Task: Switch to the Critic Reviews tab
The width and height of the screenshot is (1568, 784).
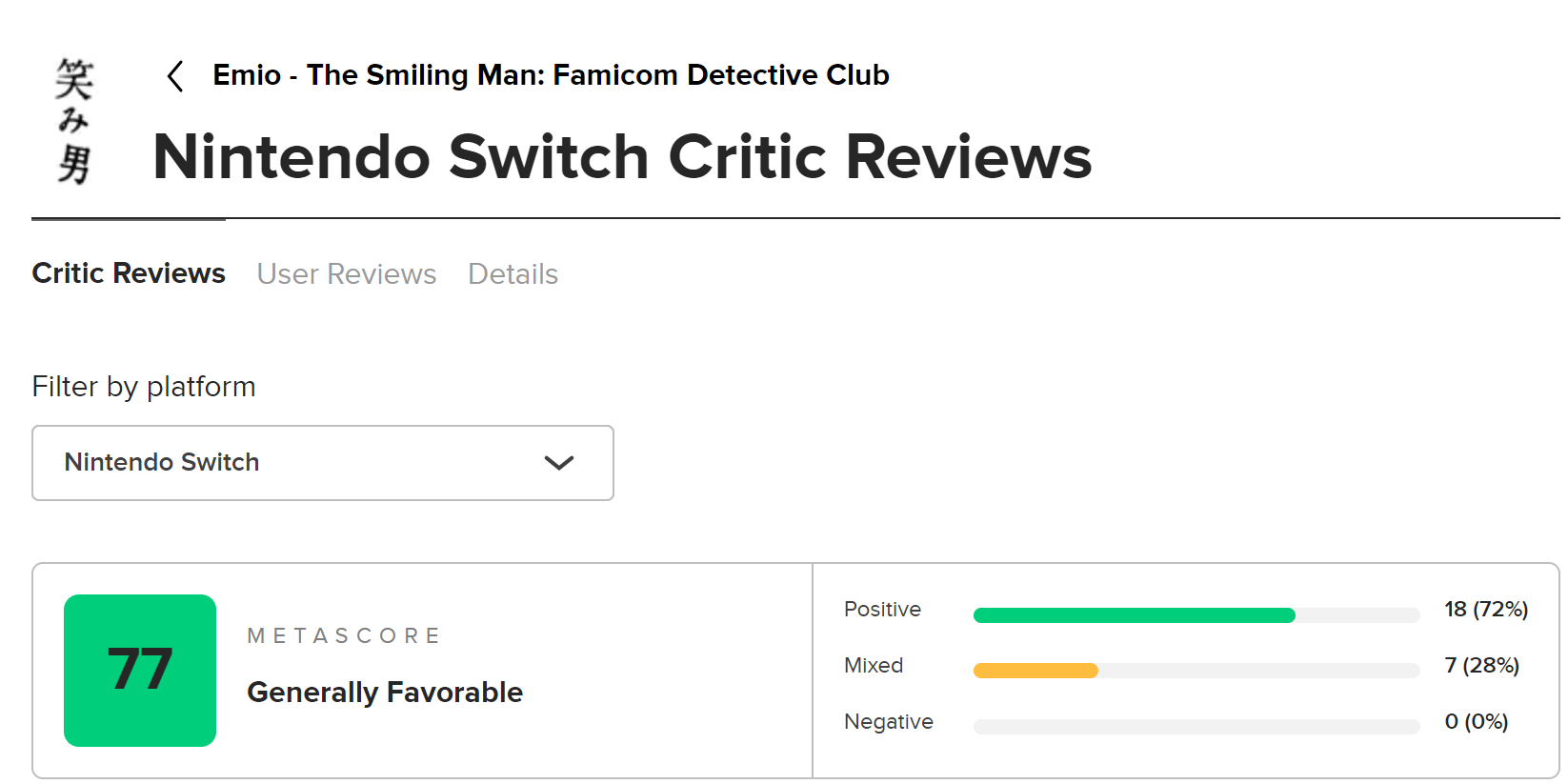Action: 129,273
